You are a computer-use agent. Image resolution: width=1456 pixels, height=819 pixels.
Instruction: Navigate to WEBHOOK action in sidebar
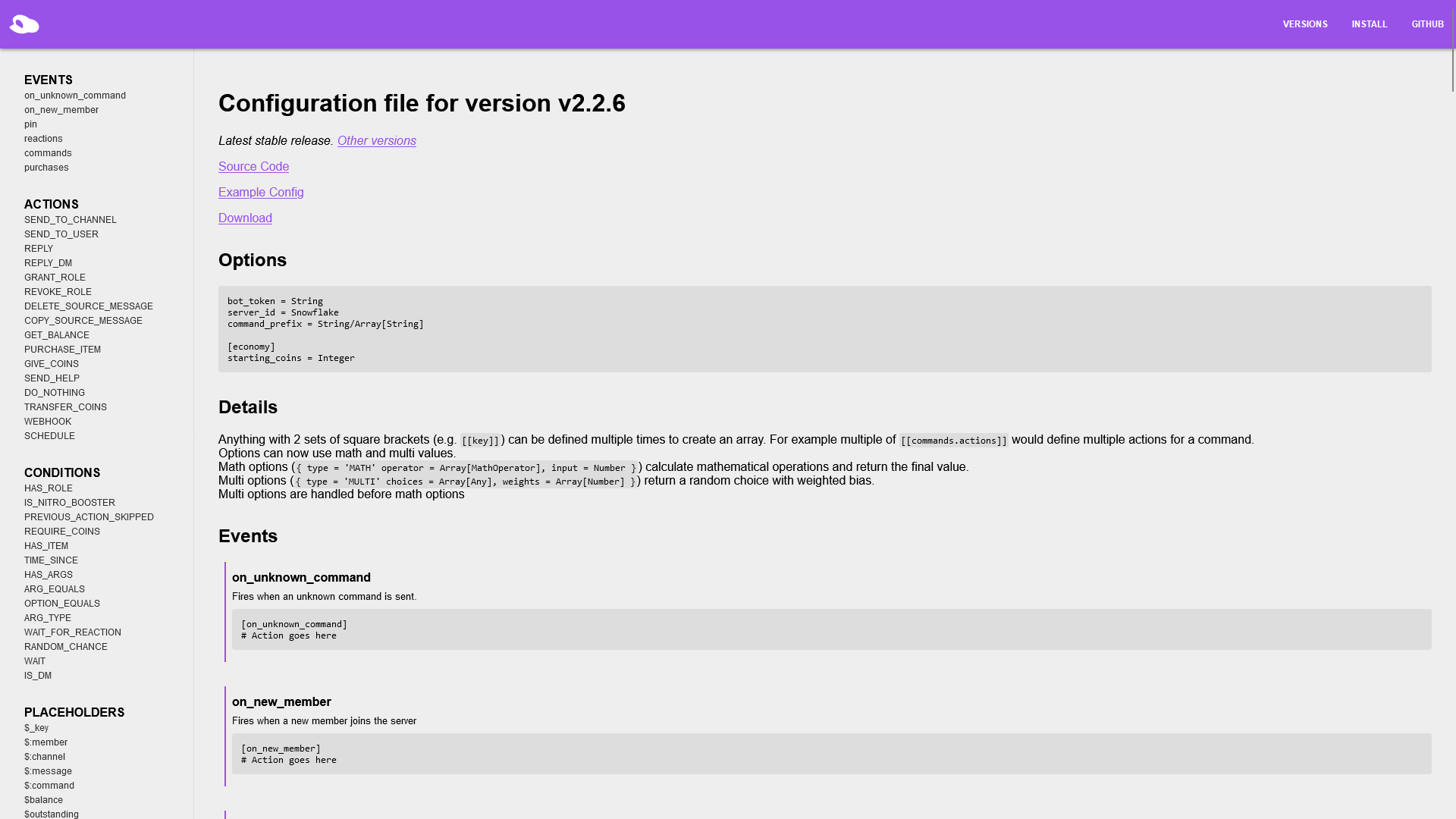coord(48,422)
